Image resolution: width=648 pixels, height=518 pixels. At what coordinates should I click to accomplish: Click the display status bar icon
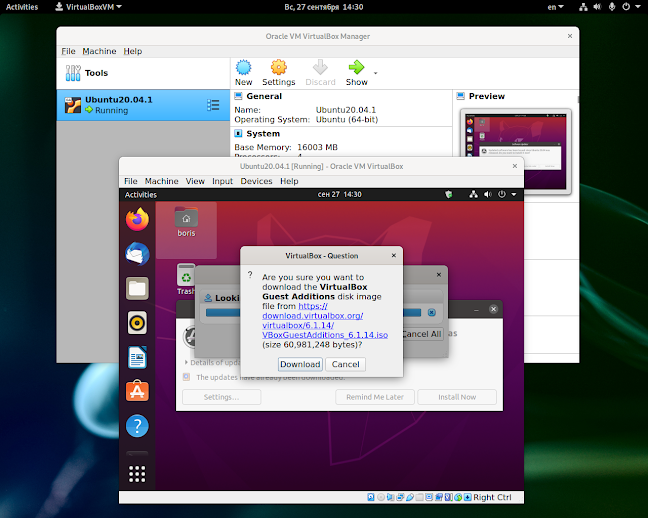tap(429, 497)
